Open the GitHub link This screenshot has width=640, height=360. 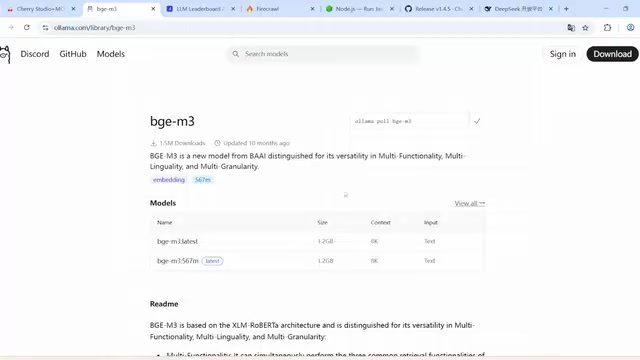73,54
